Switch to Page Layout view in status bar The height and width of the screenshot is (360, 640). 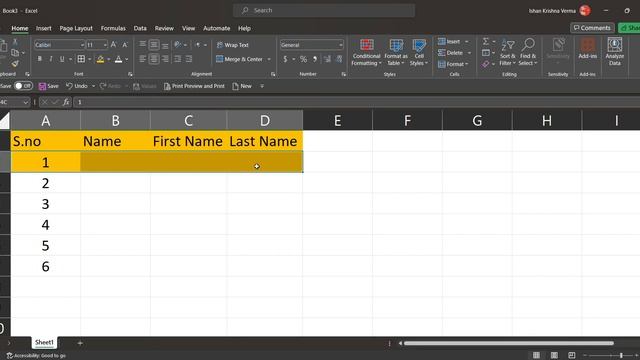click(554, 355)
